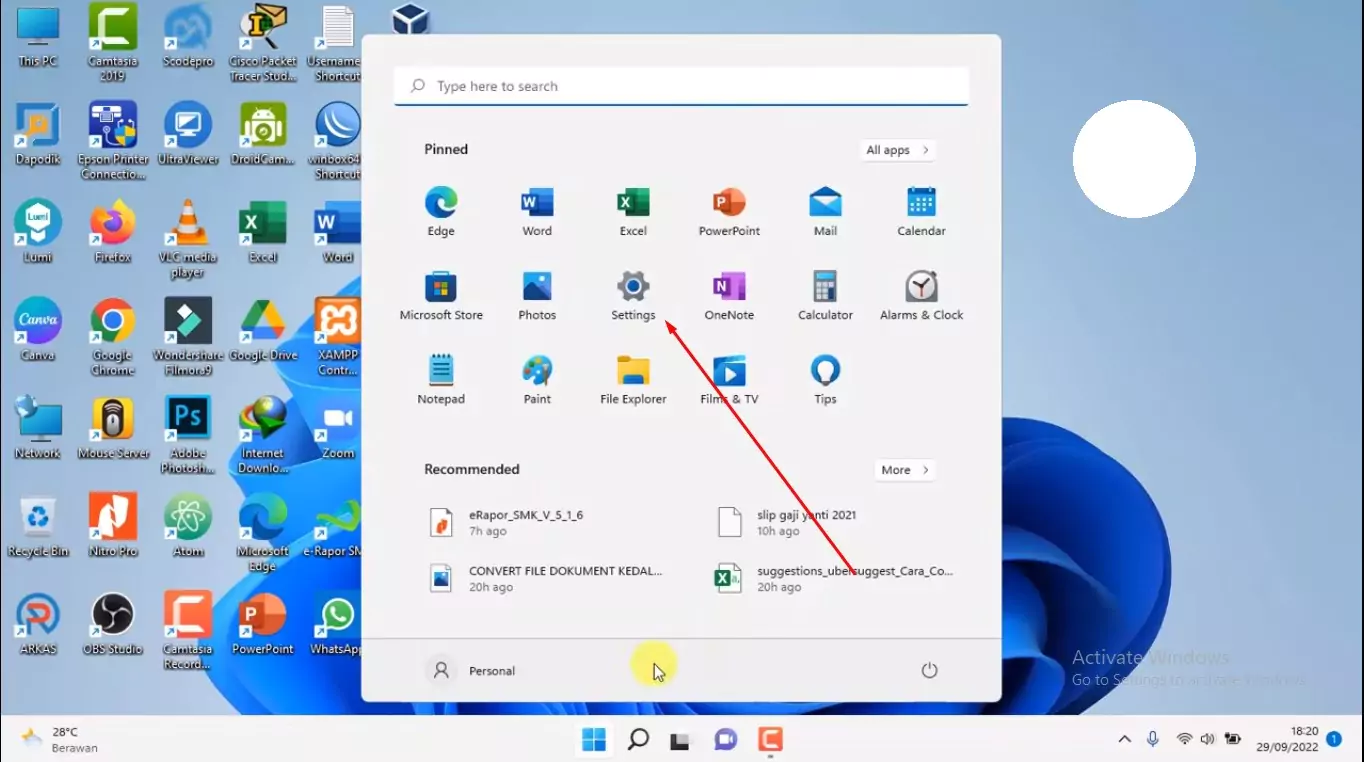This screenshot has height=762, width=1364.
Task: Select the DroidCam desktop shortcut
Action: [263, 134]
